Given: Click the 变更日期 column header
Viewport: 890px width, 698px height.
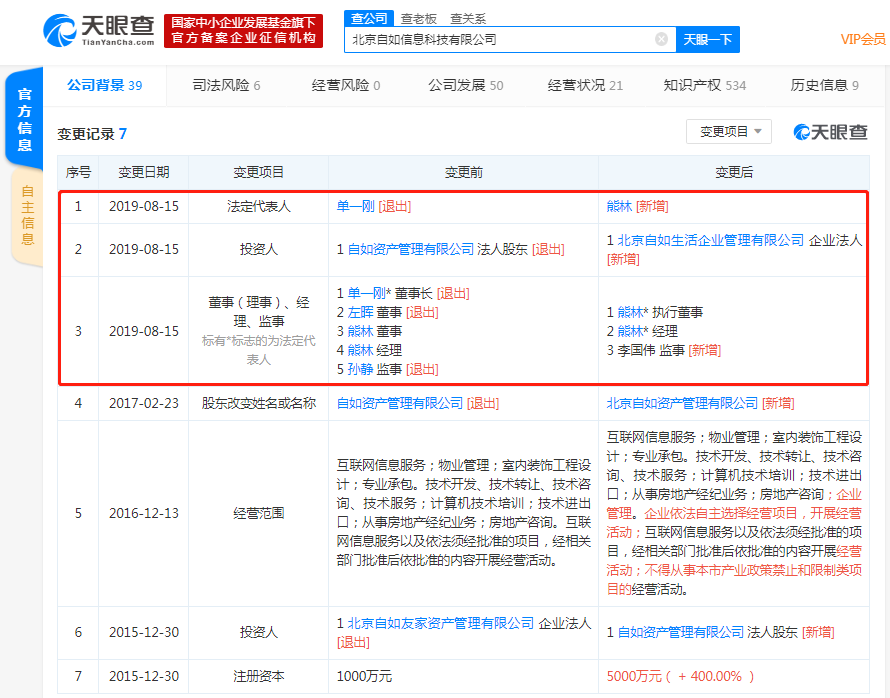Looking at the screenshot, I should 144,173.
